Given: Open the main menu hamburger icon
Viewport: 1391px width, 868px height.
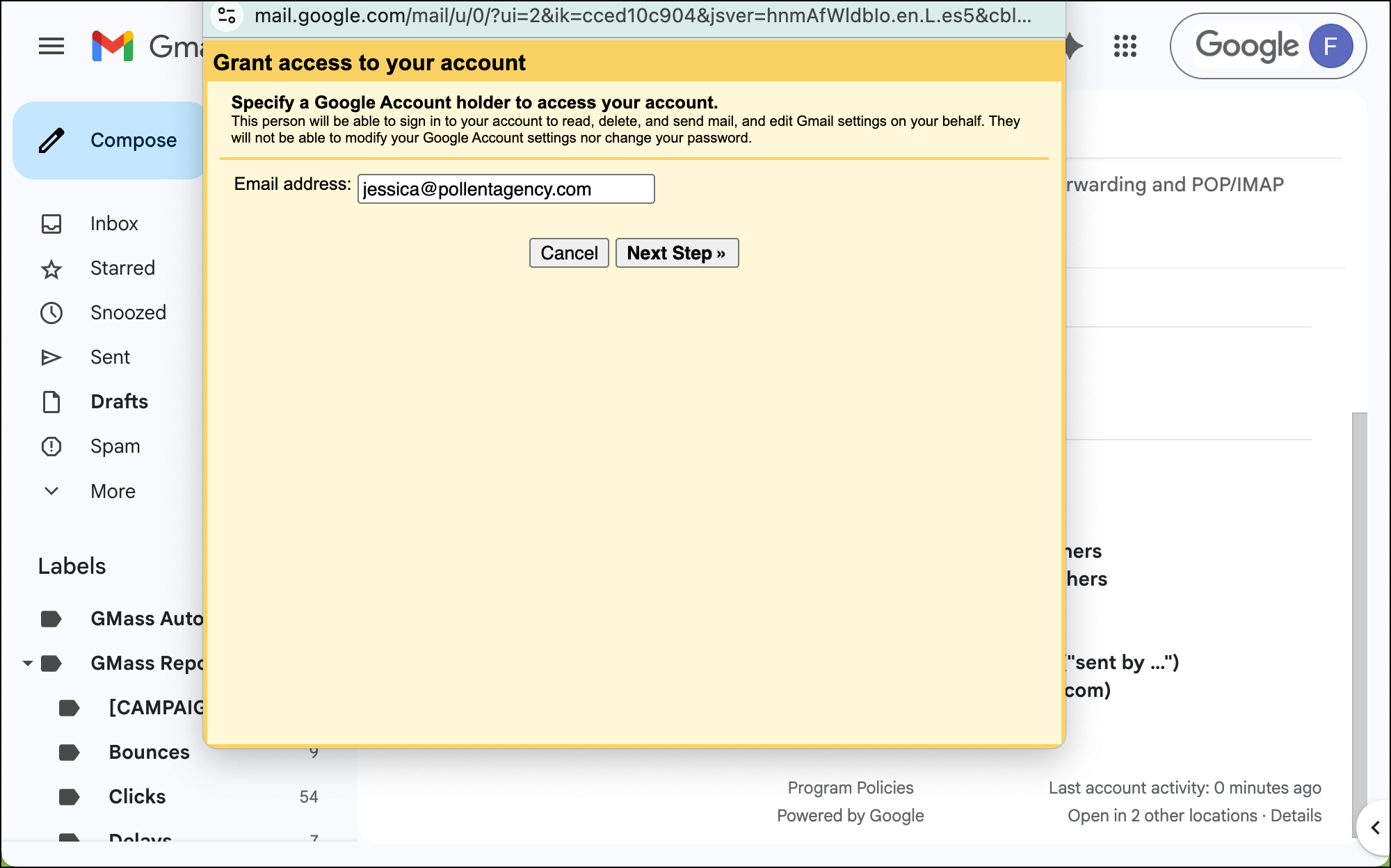Looking at the screenshot, I should click(51, 47).
